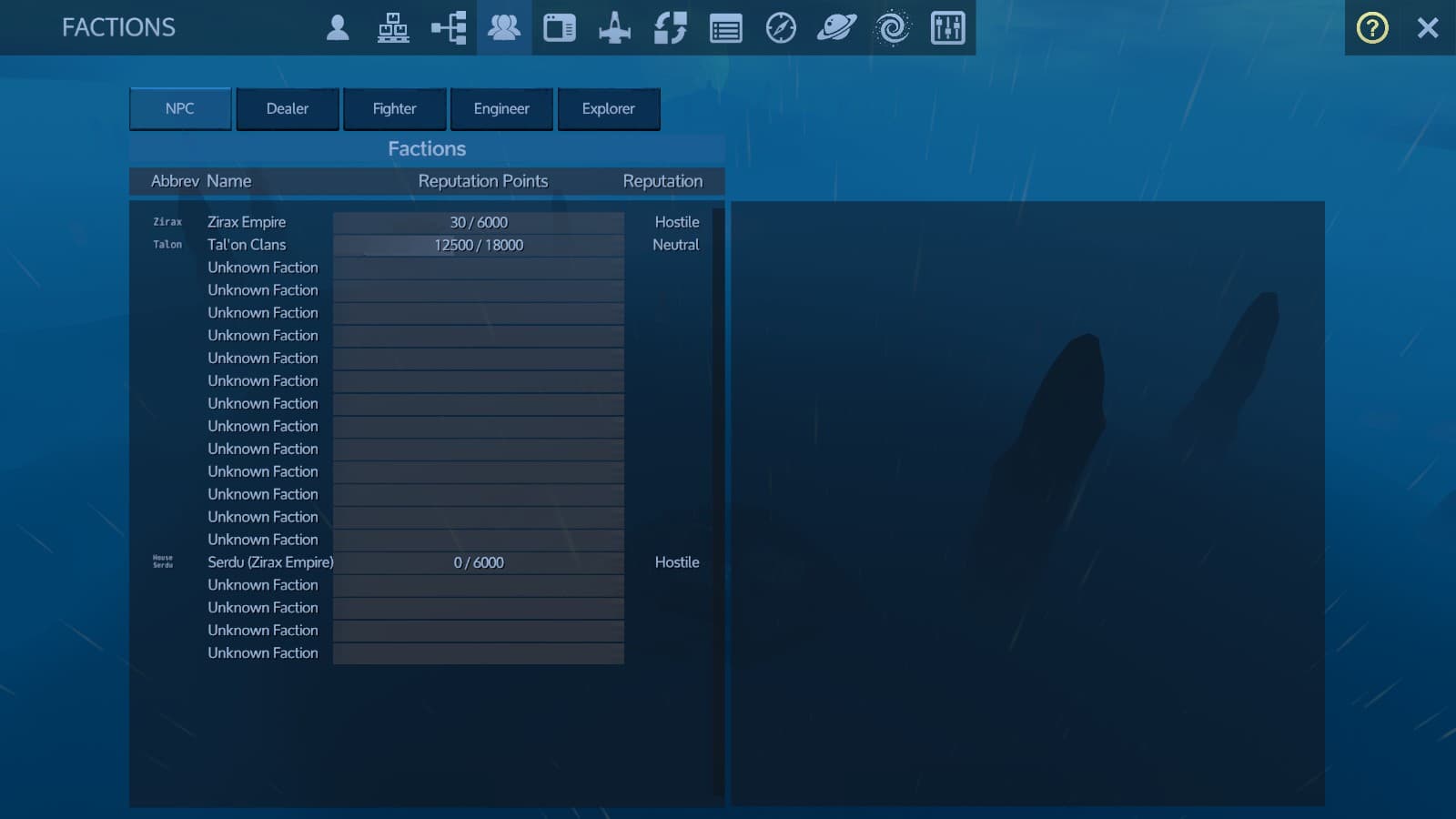Click Neutral status of Tal'on Clans
The image size is (1456, 819).
click(x=676, y=245)
